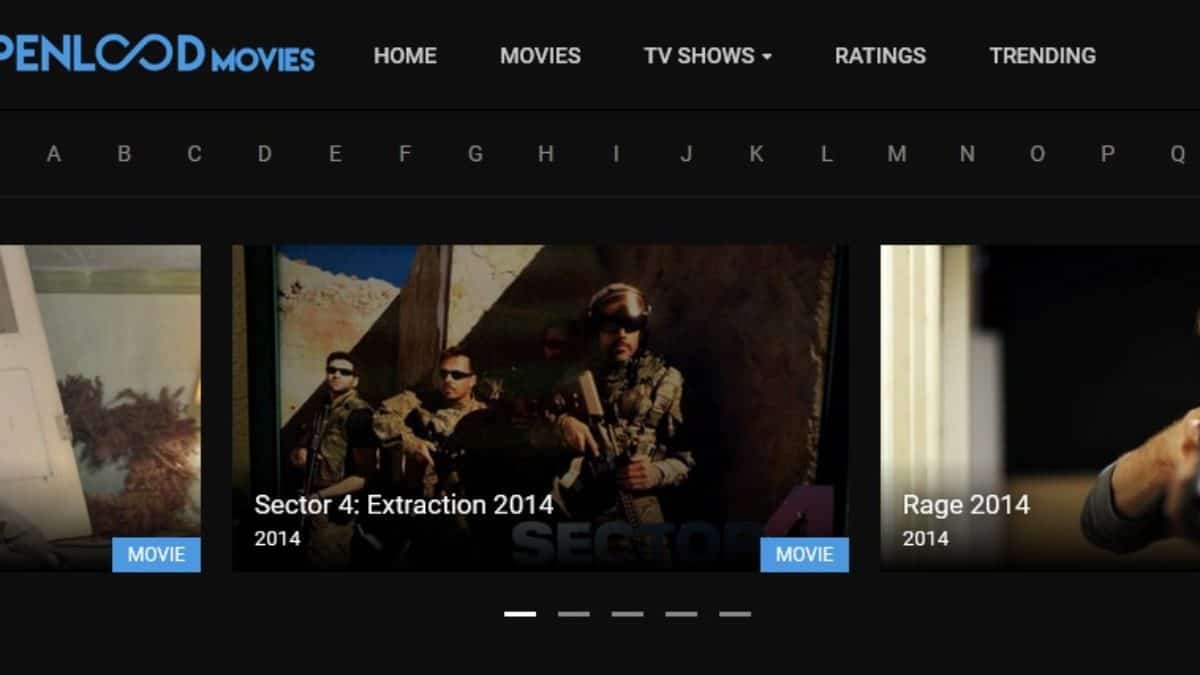Select the first active carousel indicator
1200x675 pixels.
click(520, 614)
